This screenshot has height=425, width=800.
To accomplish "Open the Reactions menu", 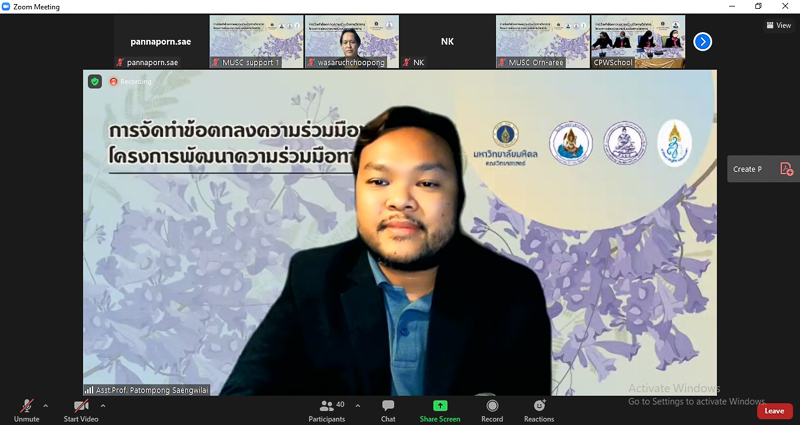I will 539,410.
